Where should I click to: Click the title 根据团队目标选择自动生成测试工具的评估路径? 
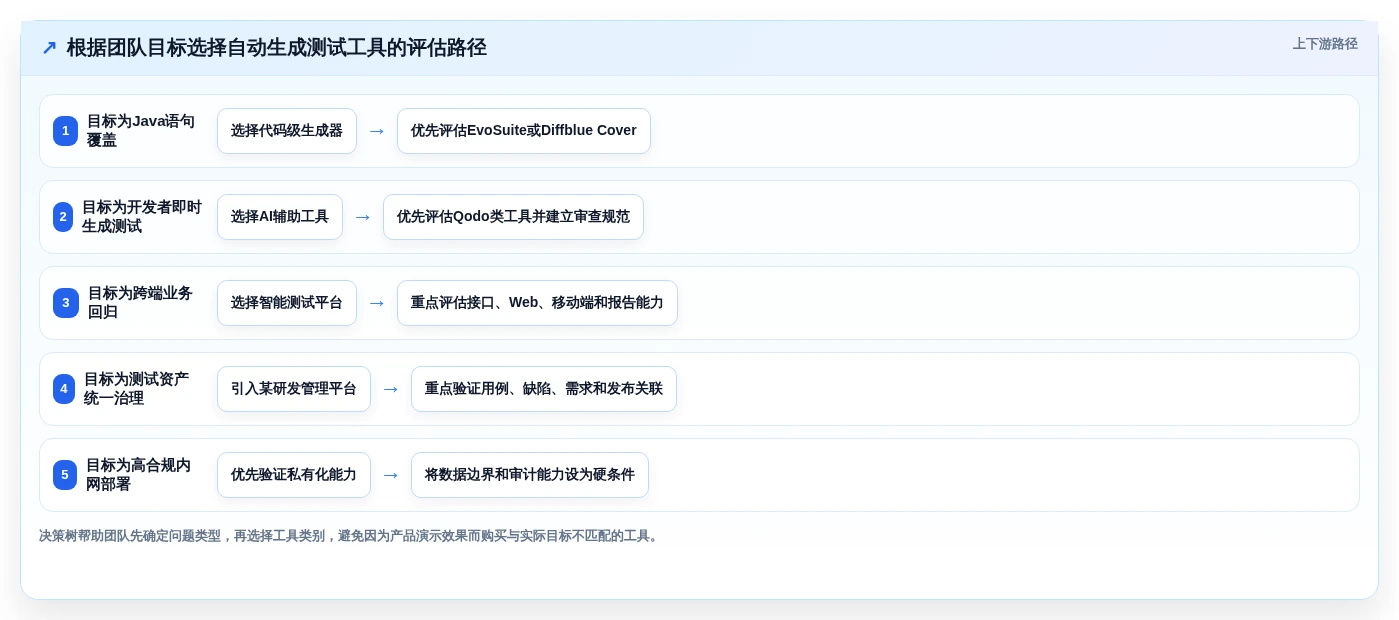pos(276,47)
